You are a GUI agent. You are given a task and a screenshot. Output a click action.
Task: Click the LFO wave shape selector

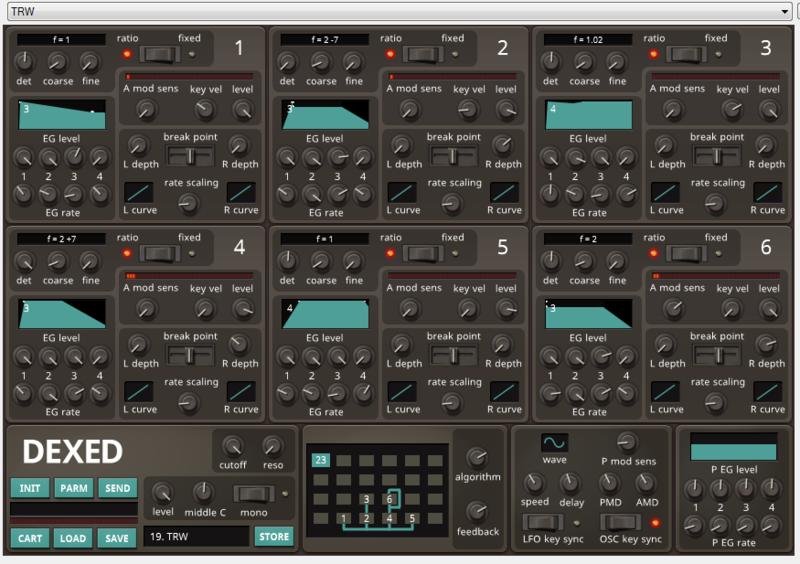(554, 443)
